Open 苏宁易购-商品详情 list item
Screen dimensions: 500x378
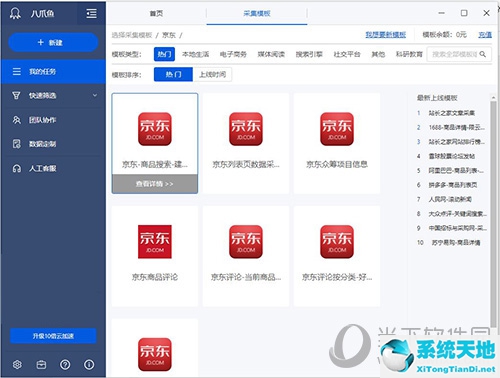(456, 242)
